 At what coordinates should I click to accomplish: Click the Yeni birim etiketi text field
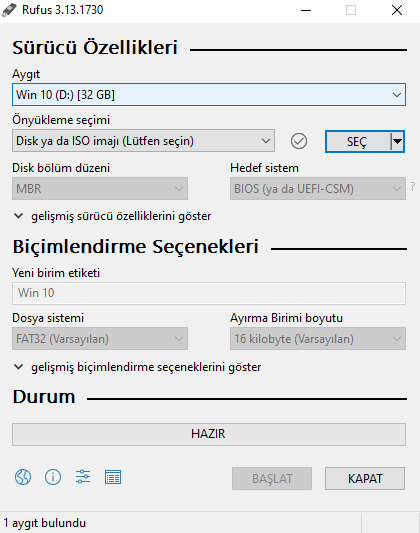coord(209,293)
